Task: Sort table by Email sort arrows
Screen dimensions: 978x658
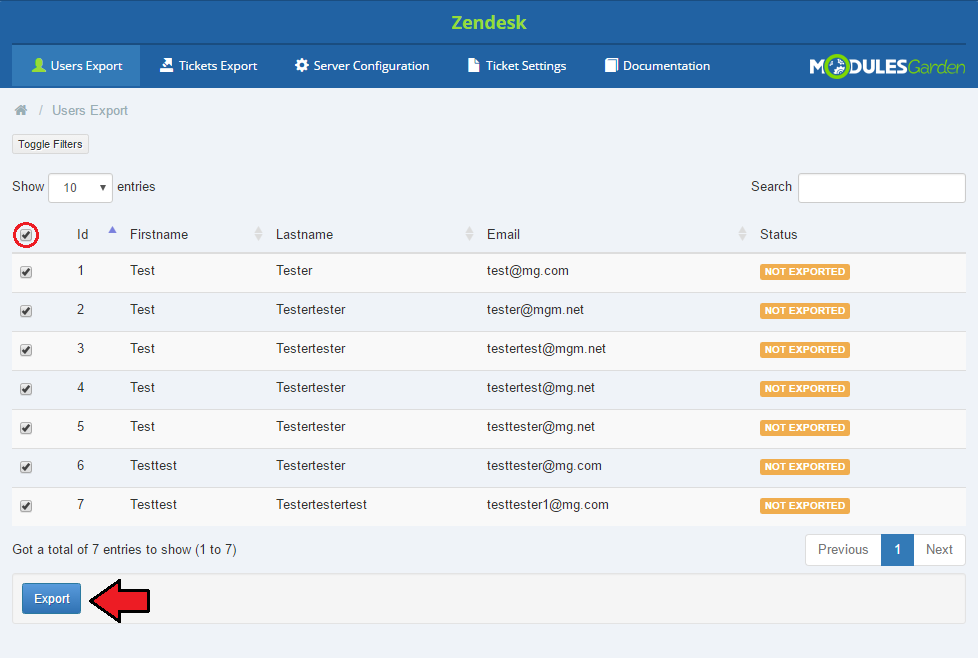Action: [742, 234]
